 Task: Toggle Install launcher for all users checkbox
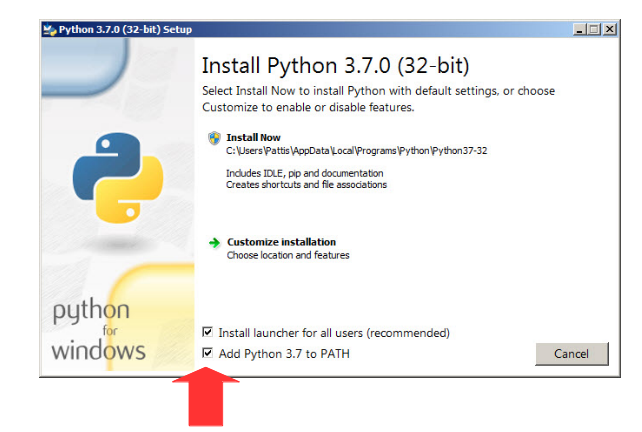[x=208, y=332]
